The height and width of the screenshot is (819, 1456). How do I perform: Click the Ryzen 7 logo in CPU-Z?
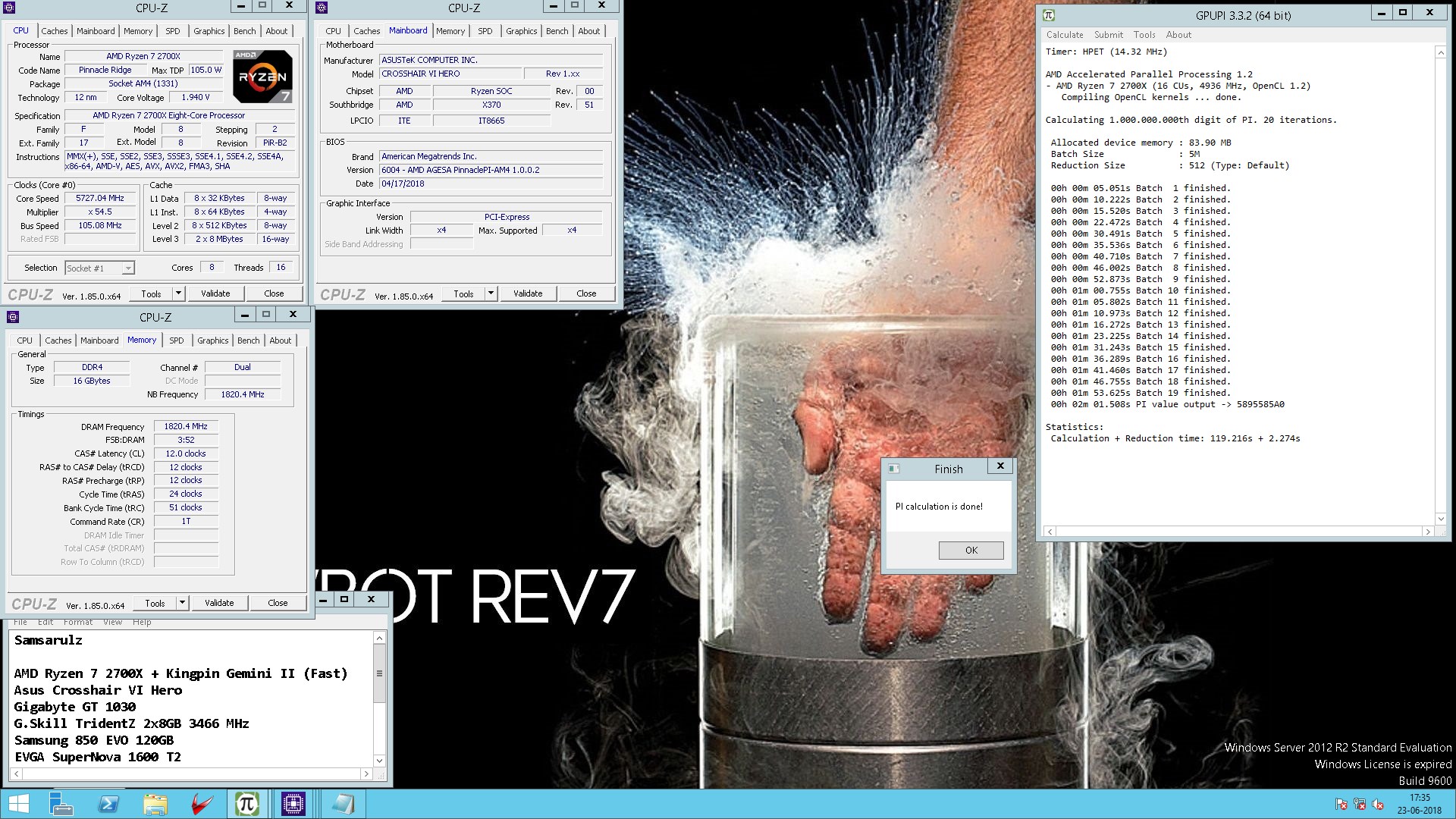tap(262, 76)
